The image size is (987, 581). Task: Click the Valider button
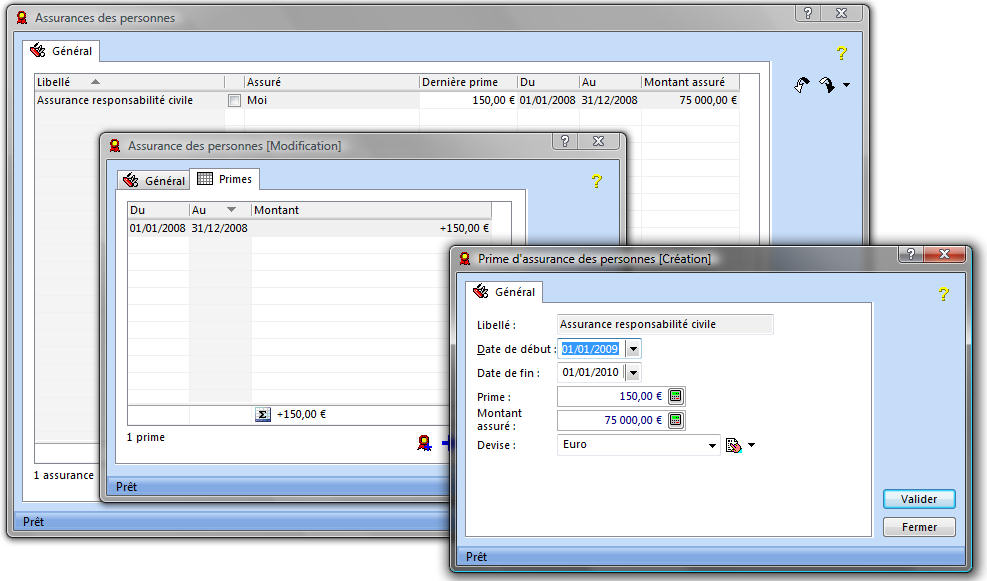pyautogui.click(x=918, y=499)
